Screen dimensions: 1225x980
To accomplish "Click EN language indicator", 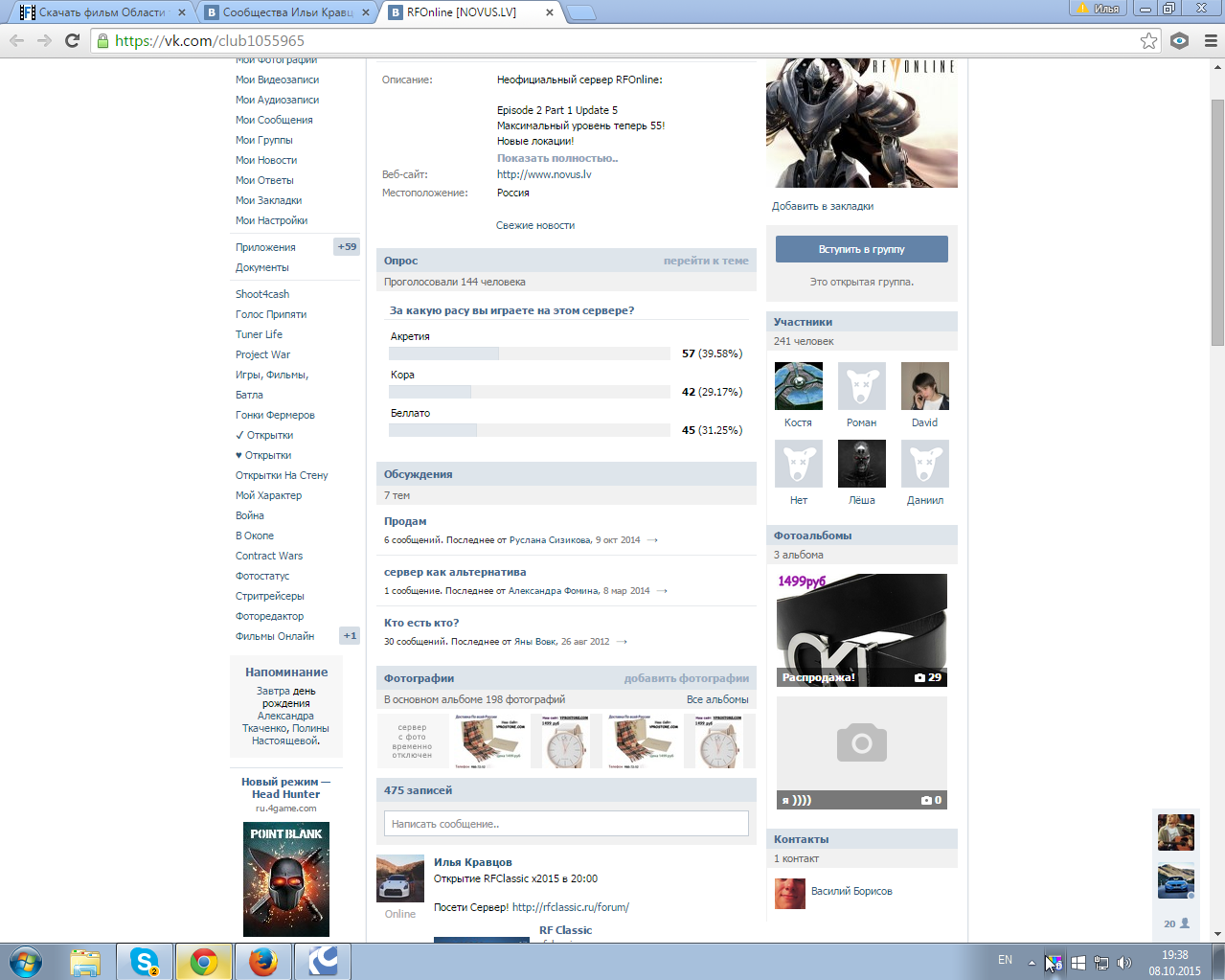I will pos(1005,960).
